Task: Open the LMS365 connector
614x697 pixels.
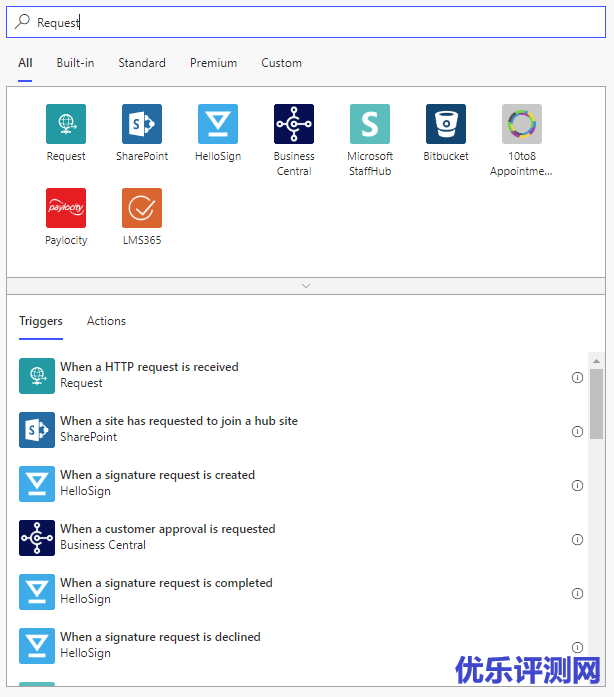Action: [142, 208]
